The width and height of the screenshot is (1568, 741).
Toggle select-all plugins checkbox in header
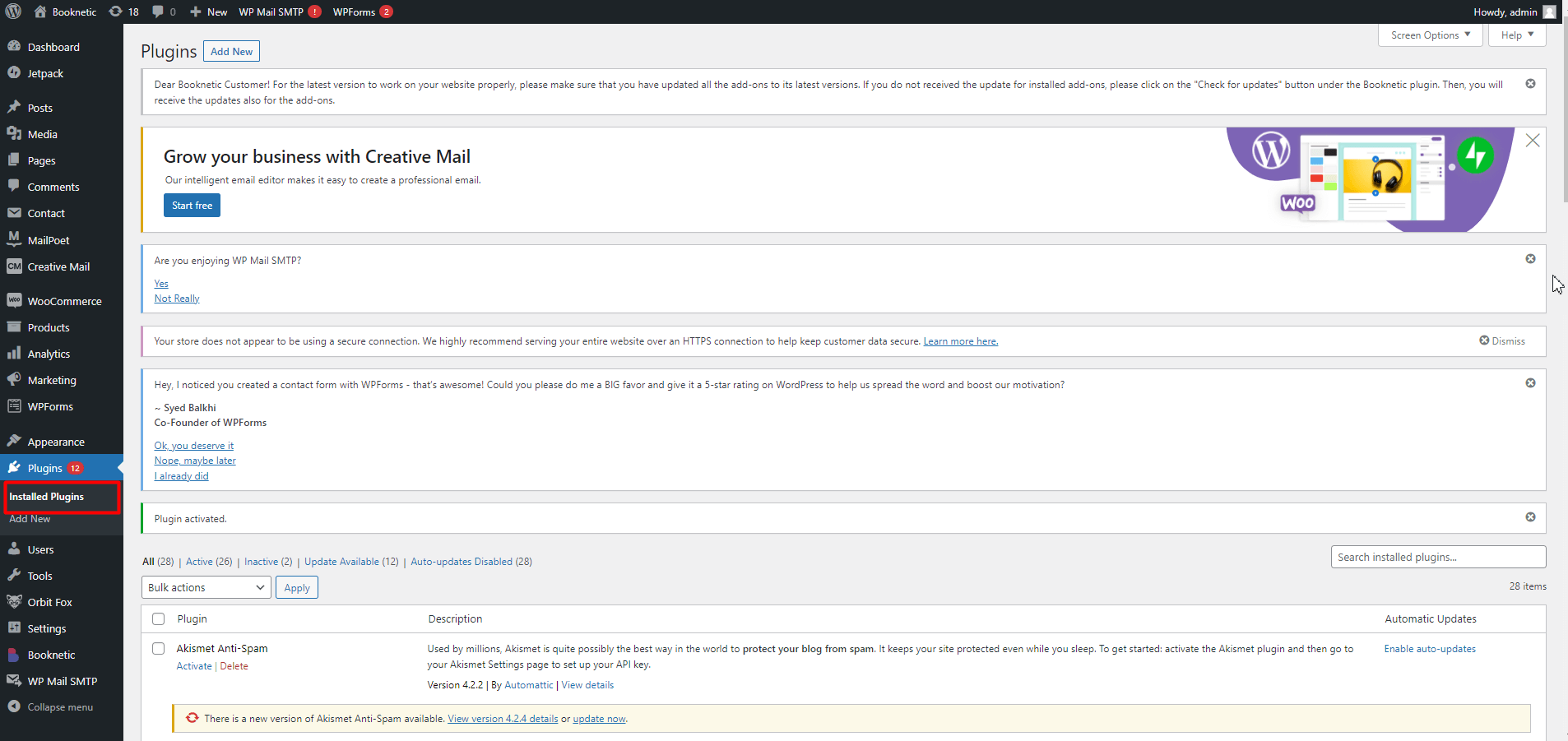(159, 619)
